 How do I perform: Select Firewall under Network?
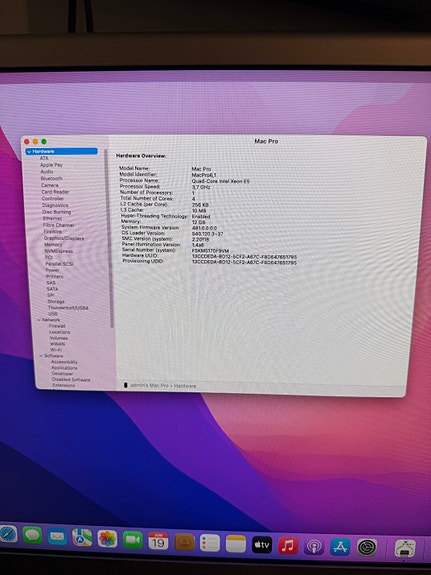click(57, 326)
